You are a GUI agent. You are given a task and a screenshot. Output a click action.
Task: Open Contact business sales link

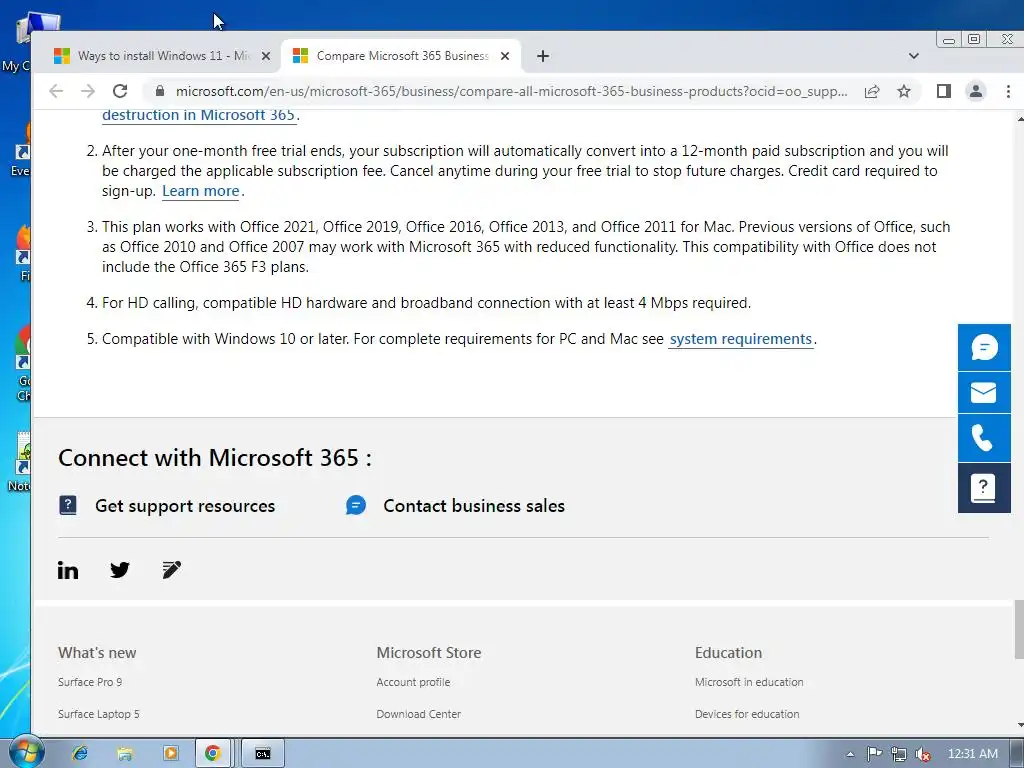[474, 506]
